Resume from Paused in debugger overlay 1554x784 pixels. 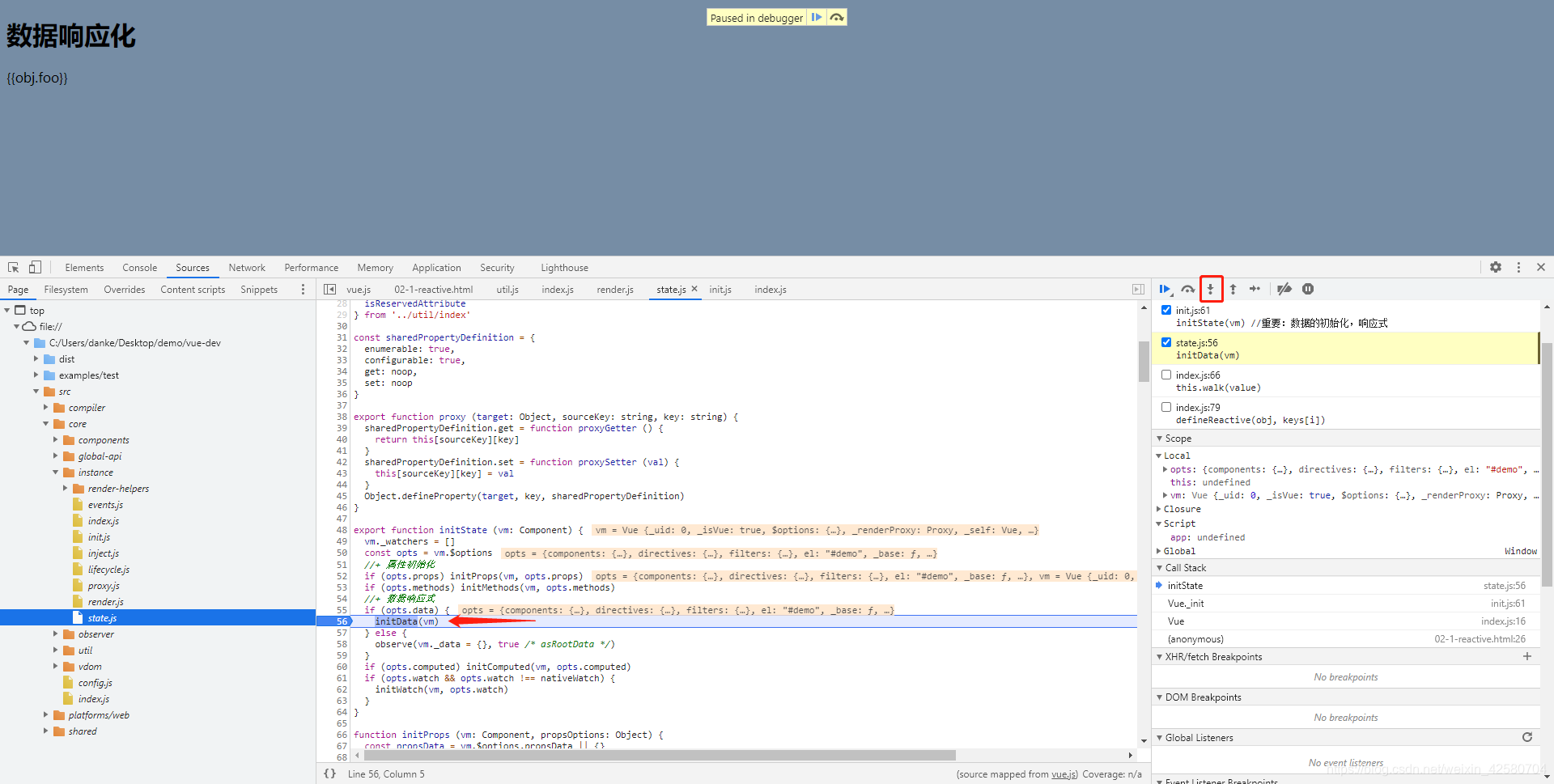point(817,17)
